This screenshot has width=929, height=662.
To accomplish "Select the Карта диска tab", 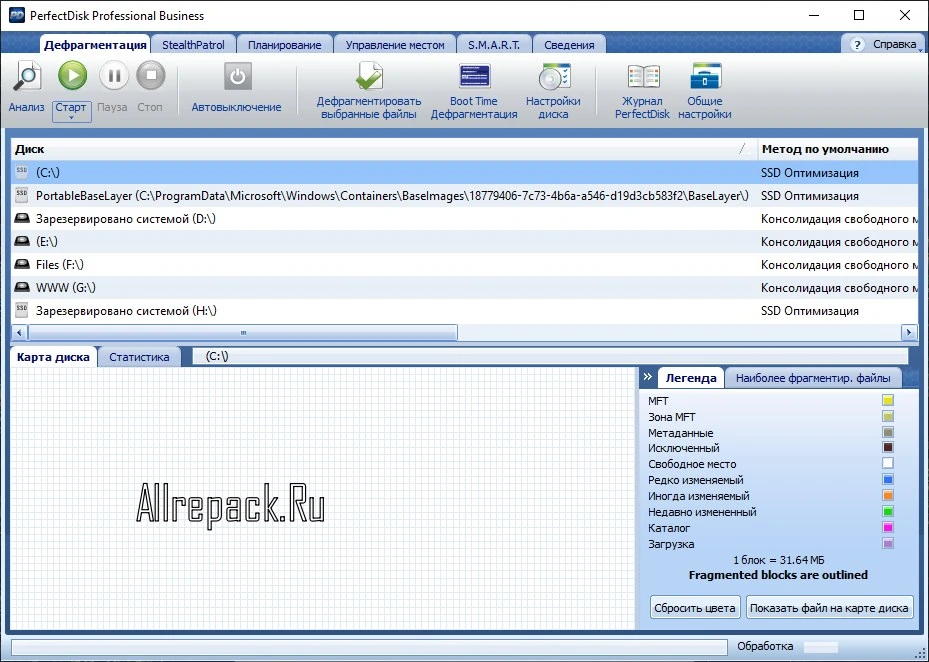I will point(53,357).
